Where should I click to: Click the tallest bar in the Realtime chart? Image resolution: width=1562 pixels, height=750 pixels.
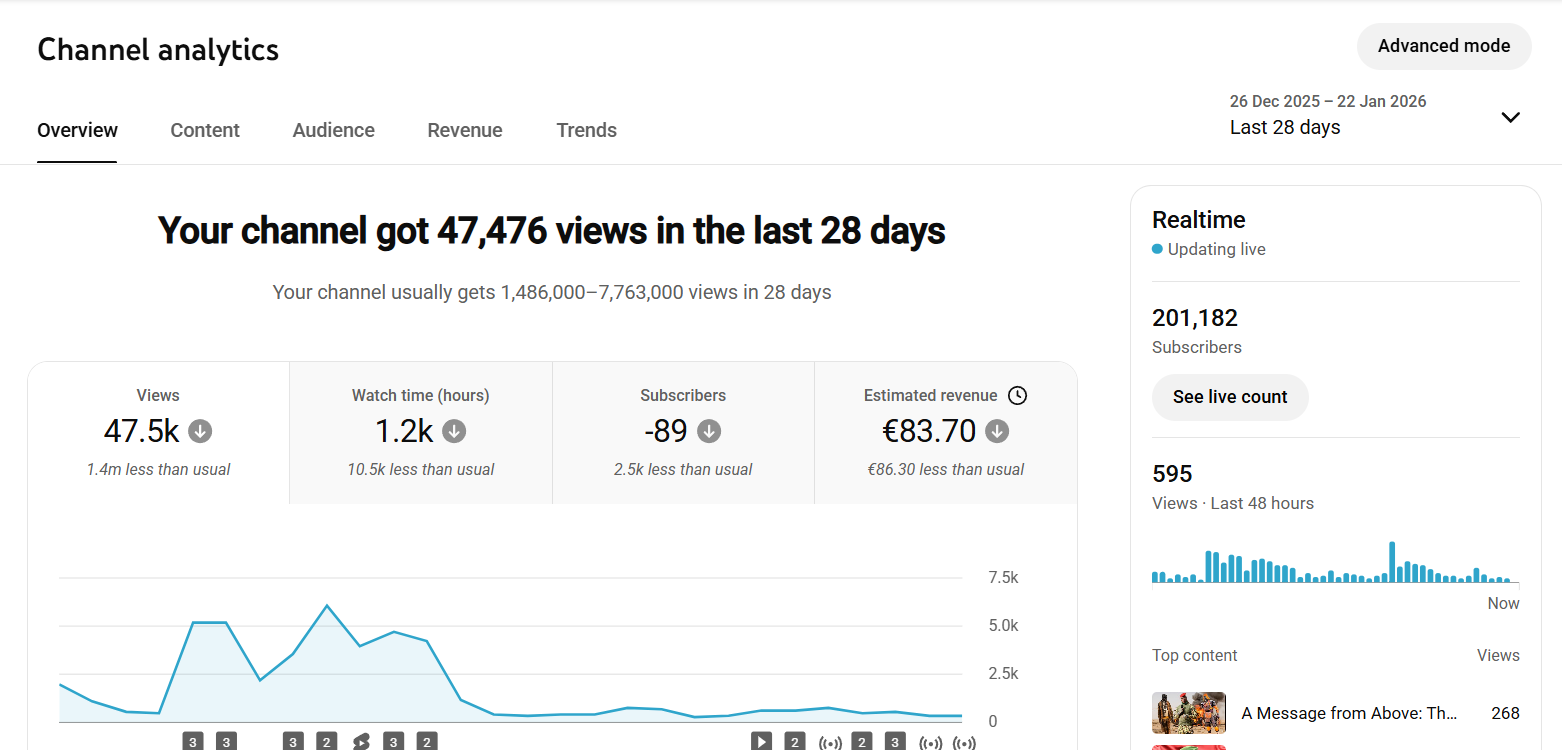tap(1391, 562)
